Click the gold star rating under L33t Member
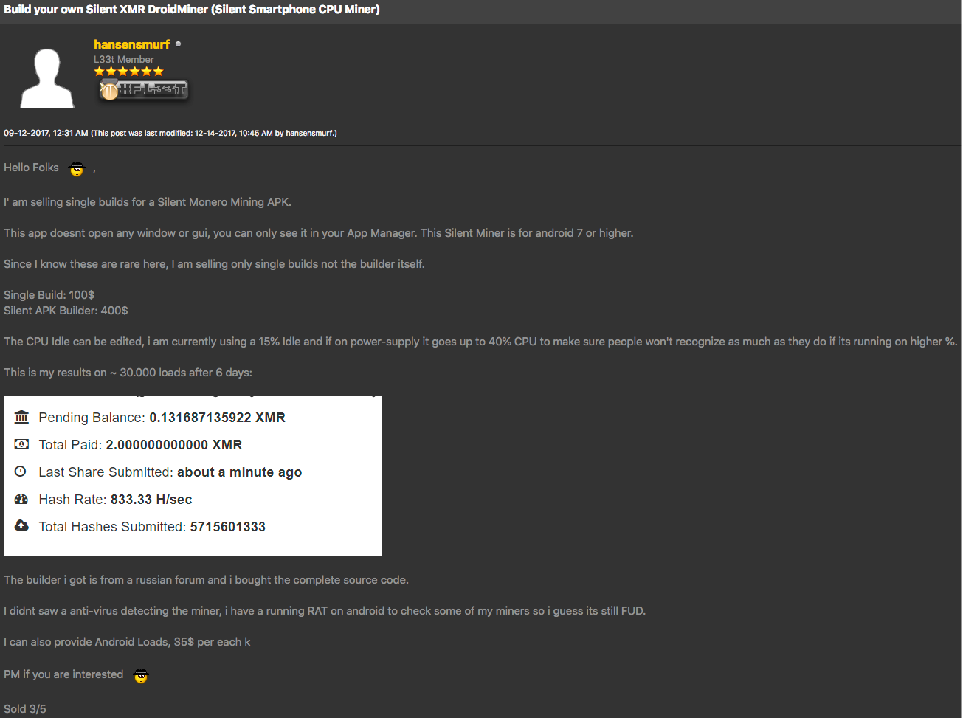 (128, 72)
